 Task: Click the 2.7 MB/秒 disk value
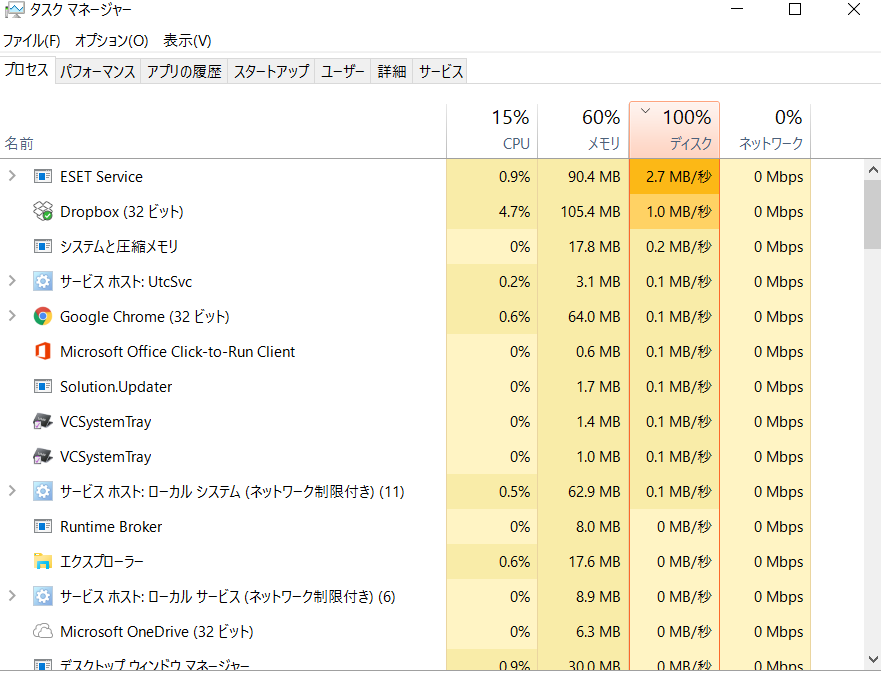[x=678, y=176]
